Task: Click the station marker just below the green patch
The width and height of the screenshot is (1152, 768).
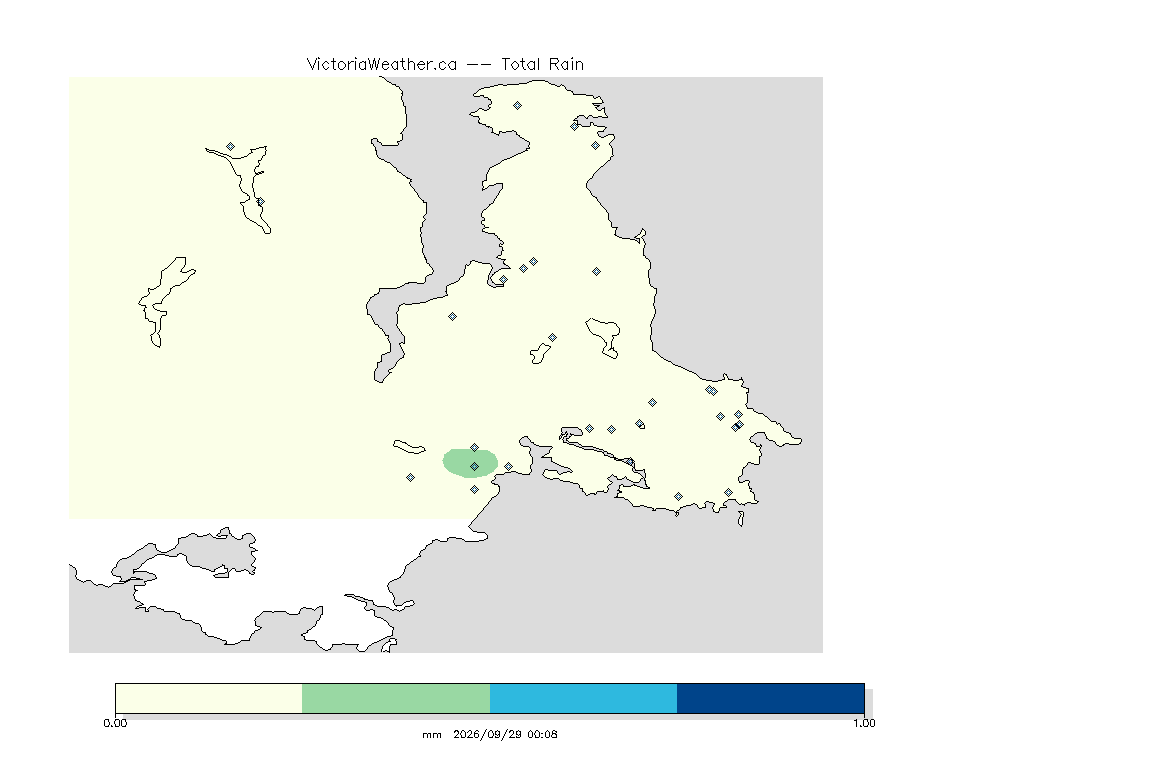Action: 475,489
